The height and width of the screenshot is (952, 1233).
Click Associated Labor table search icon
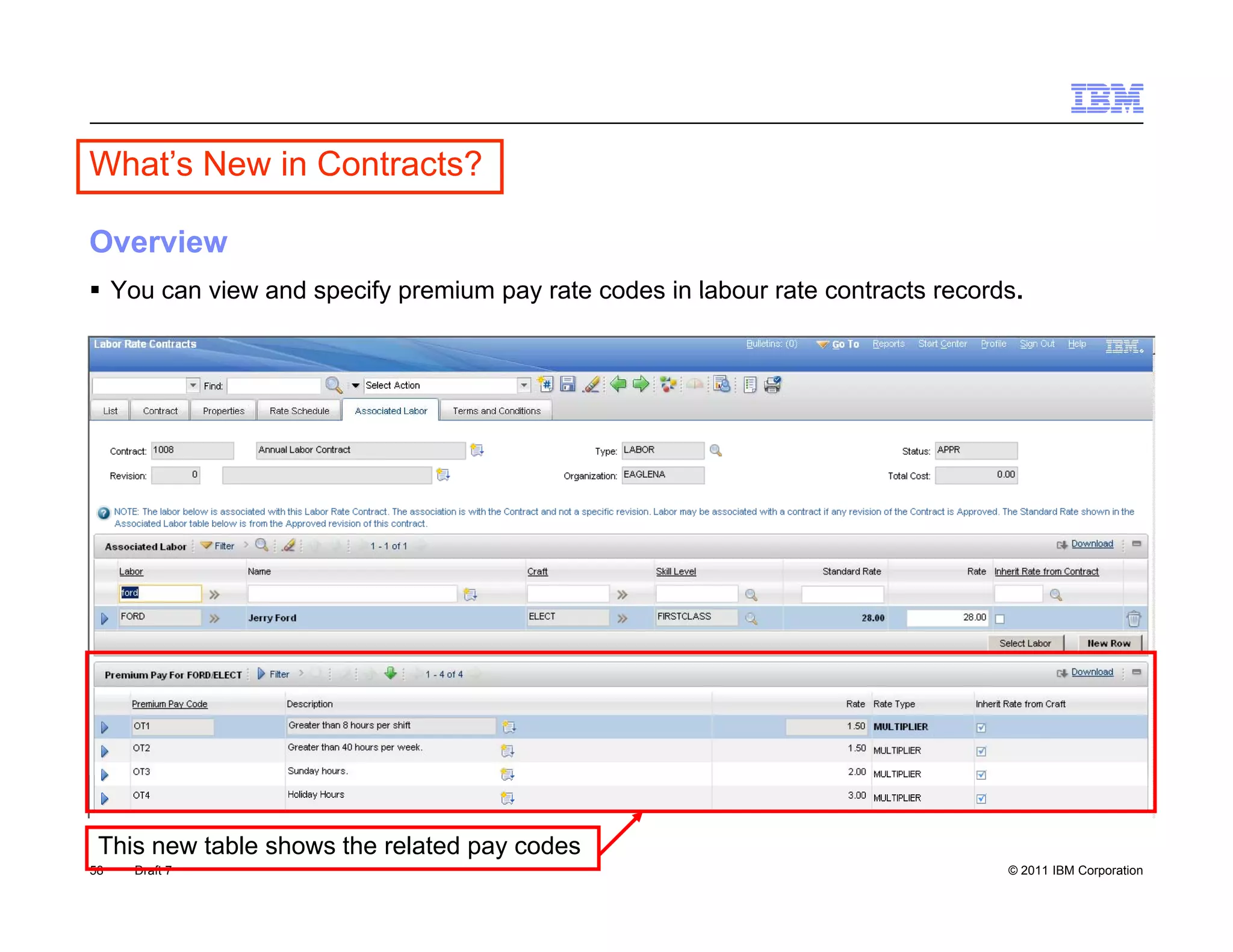pos(261,545)
